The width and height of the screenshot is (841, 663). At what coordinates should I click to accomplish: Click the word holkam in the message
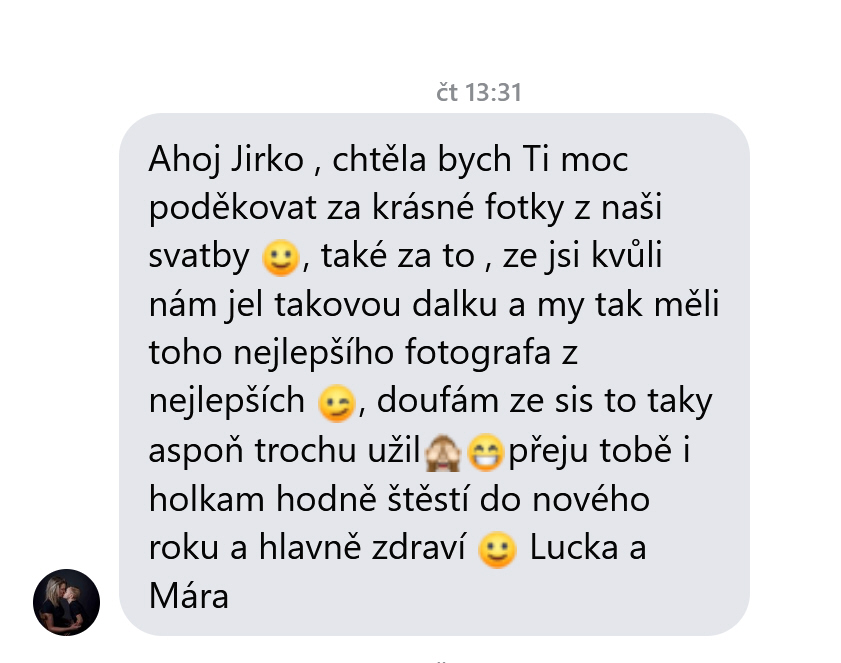click(x=206, y=499)
